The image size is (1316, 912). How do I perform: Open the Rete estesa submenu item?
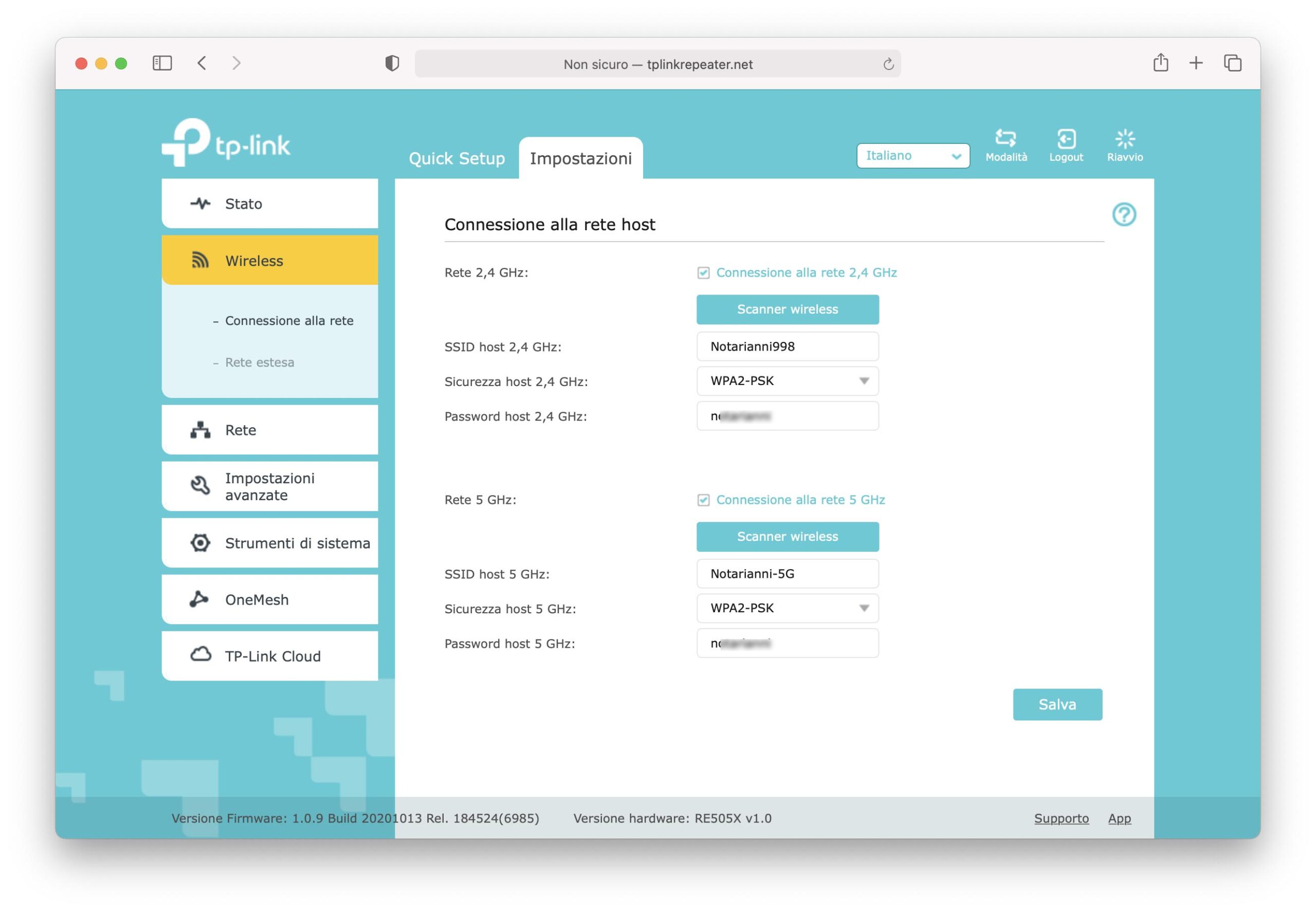click(x=260, y=362)
